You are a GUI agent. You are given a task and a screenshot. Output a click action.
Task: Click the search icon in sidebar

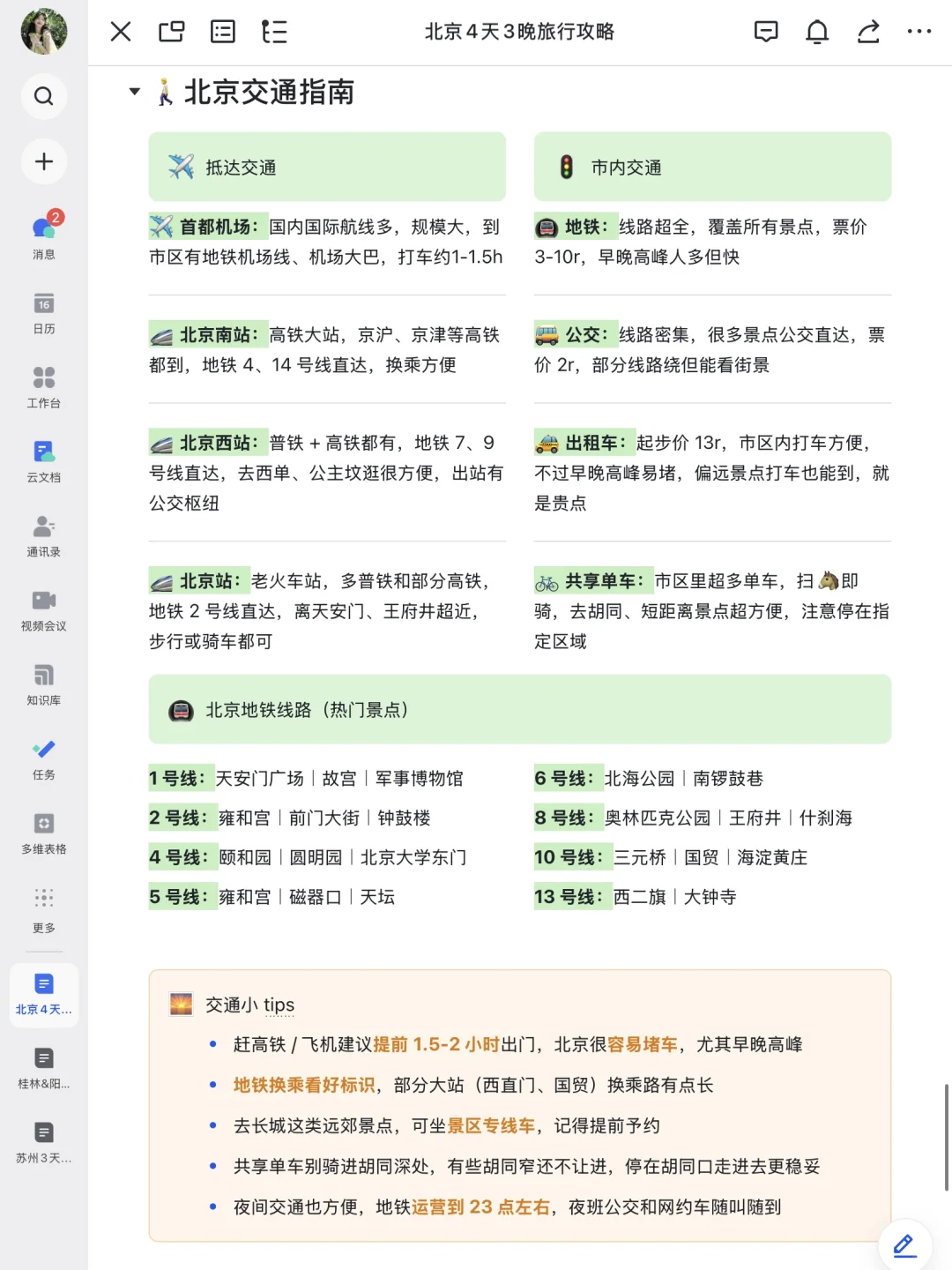click(43, 97)
